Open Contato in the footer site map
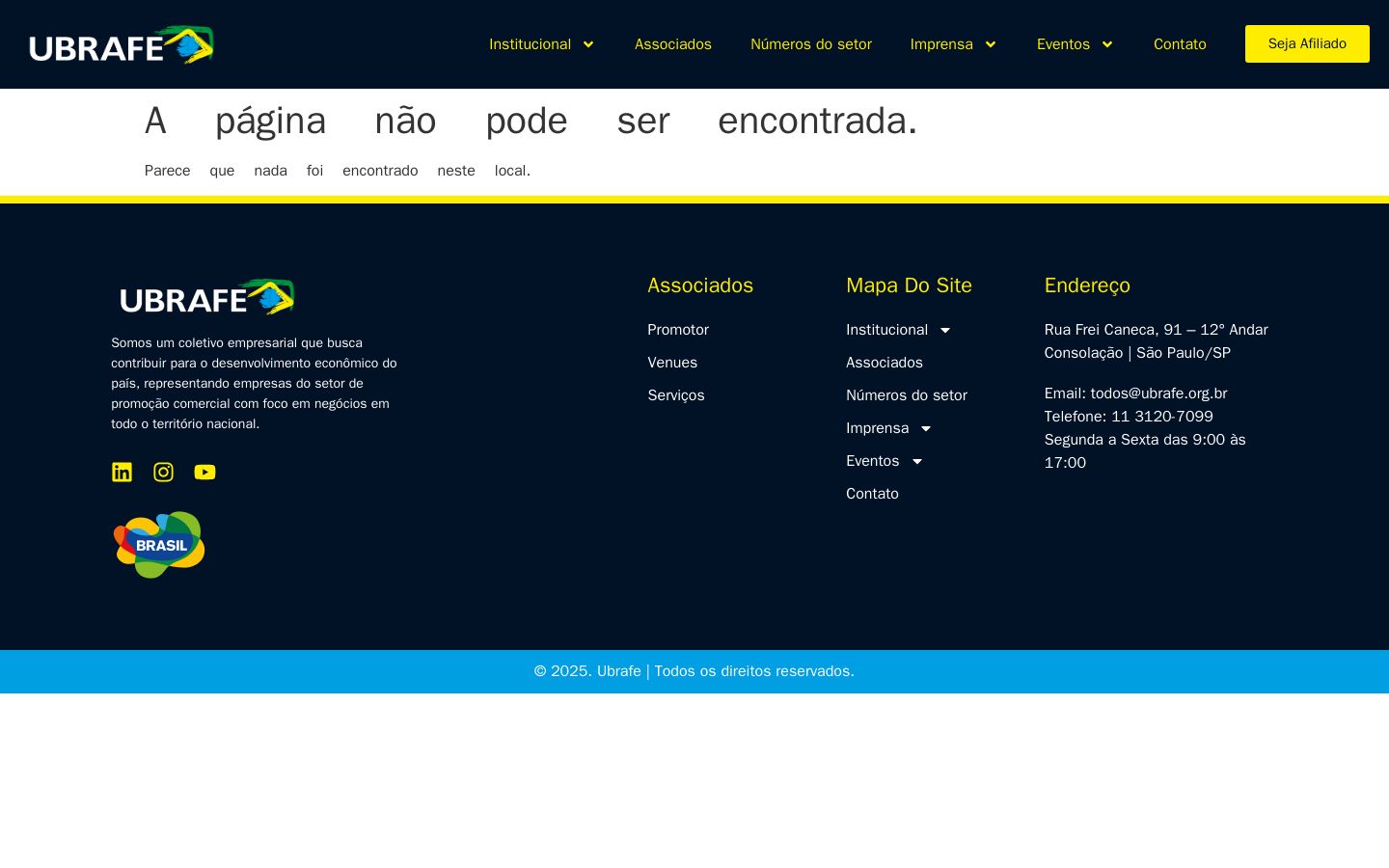1389x868 pixels. [872, 494]
